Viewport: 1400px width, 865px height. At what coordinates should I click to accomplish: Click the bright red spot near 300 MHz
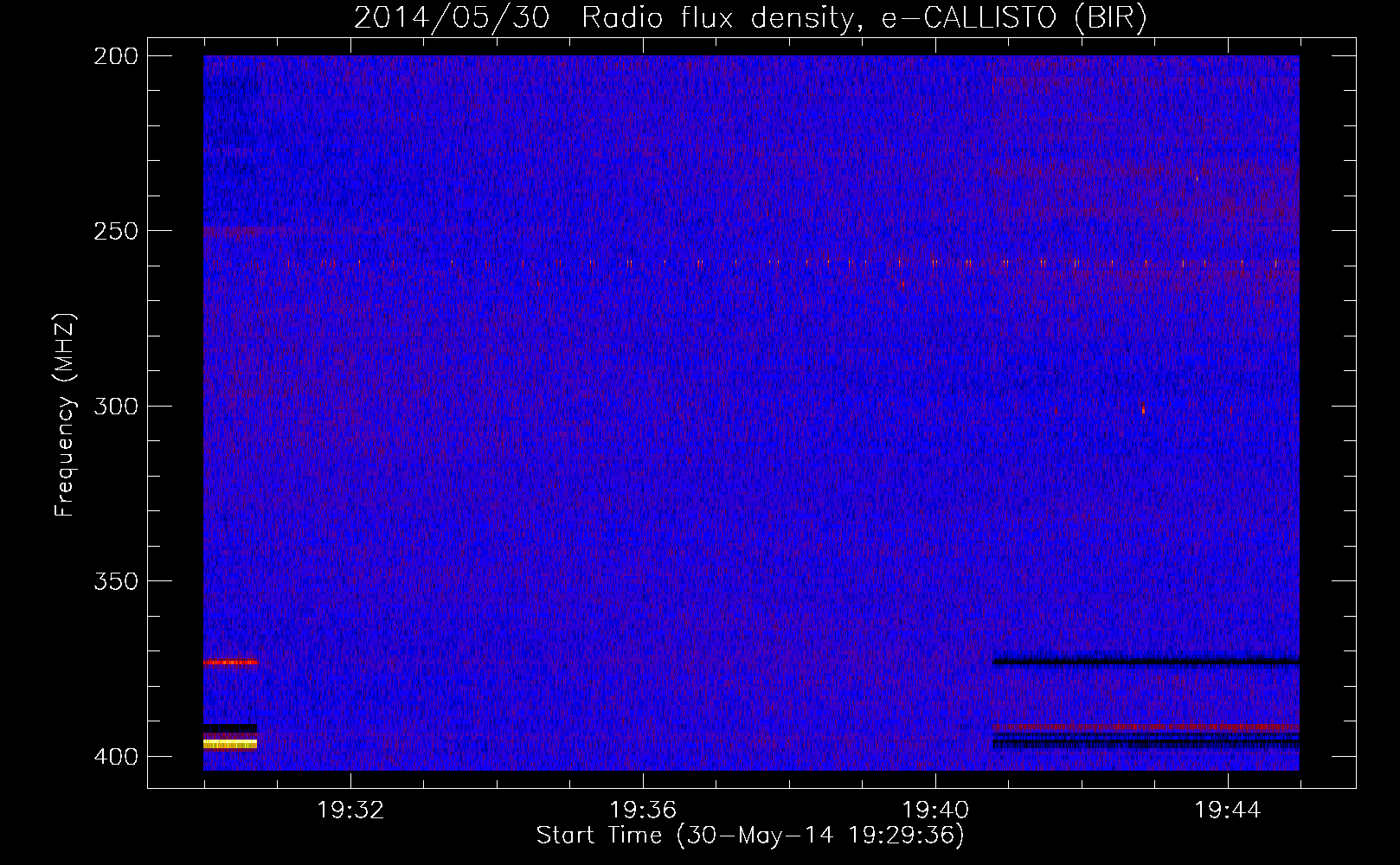tap(1143, 408)
